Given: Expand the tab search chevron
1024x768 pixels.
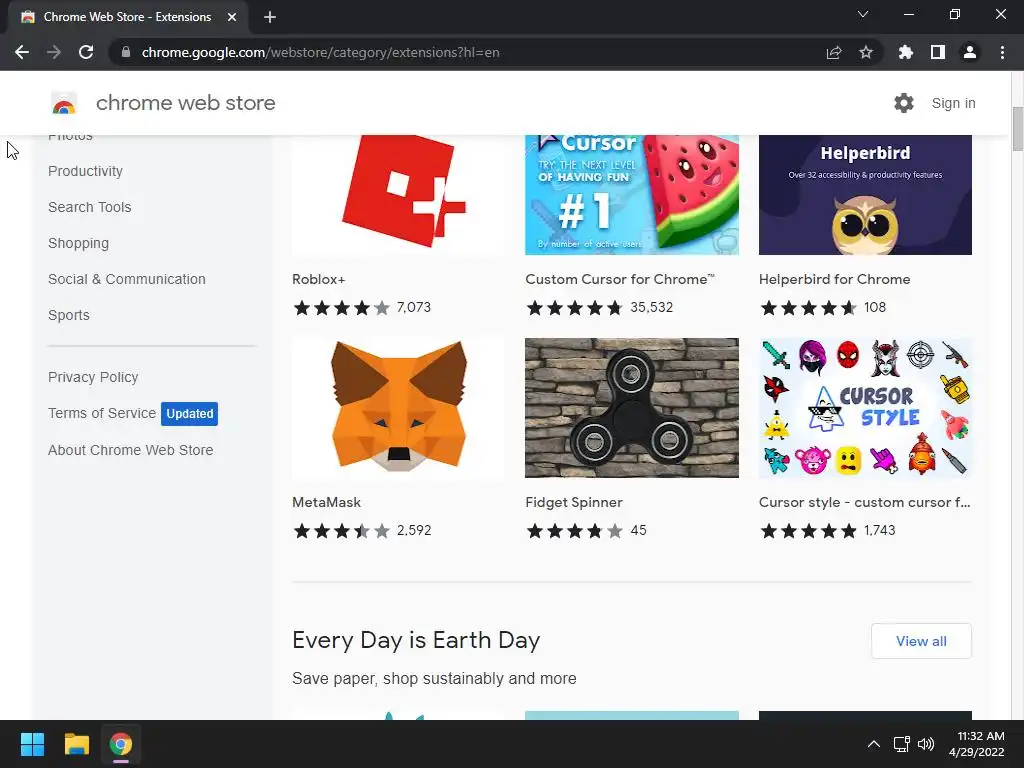Looking at the screenshot, I should pos(863,14).
